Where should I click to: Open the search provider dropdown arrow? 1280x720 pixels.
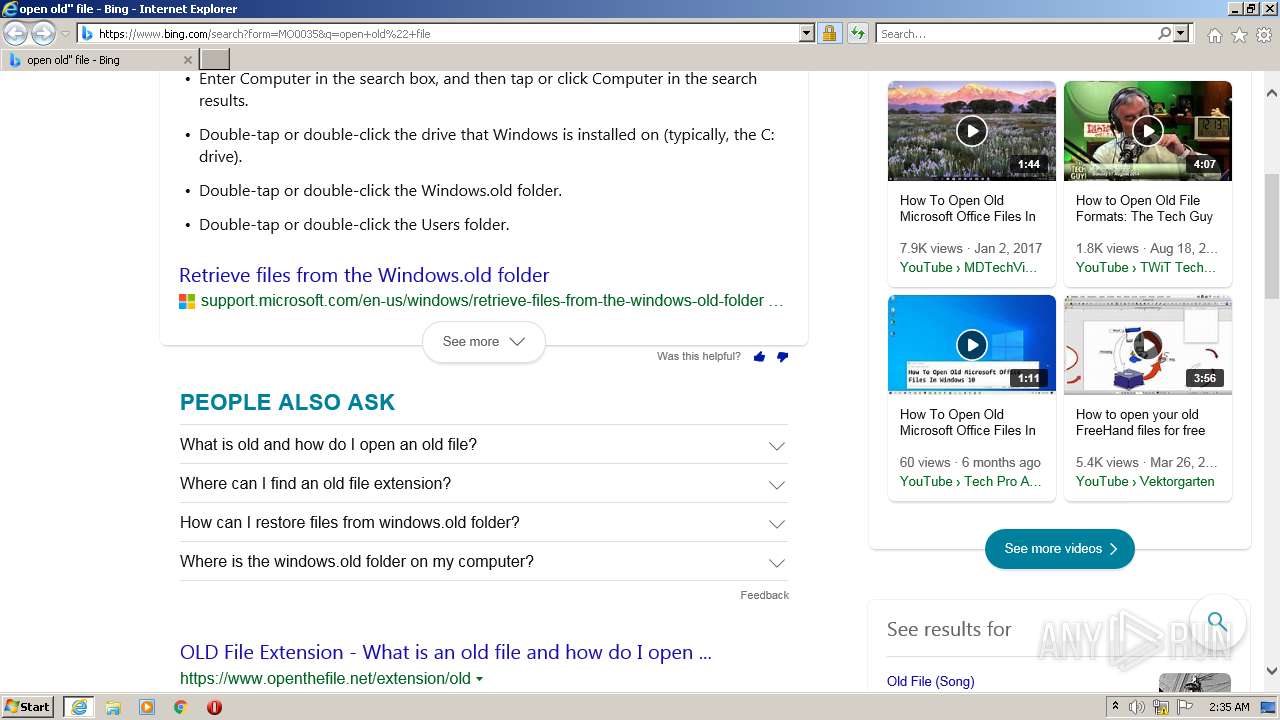(x=1181, y=33)
